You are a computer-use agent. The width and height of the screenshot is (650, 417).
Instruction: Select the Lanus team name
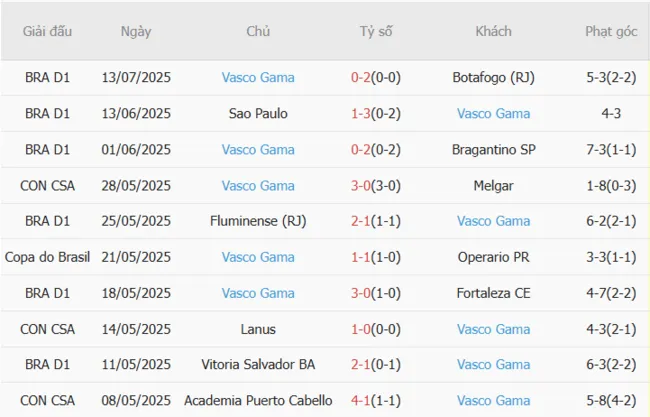(258, 329)
